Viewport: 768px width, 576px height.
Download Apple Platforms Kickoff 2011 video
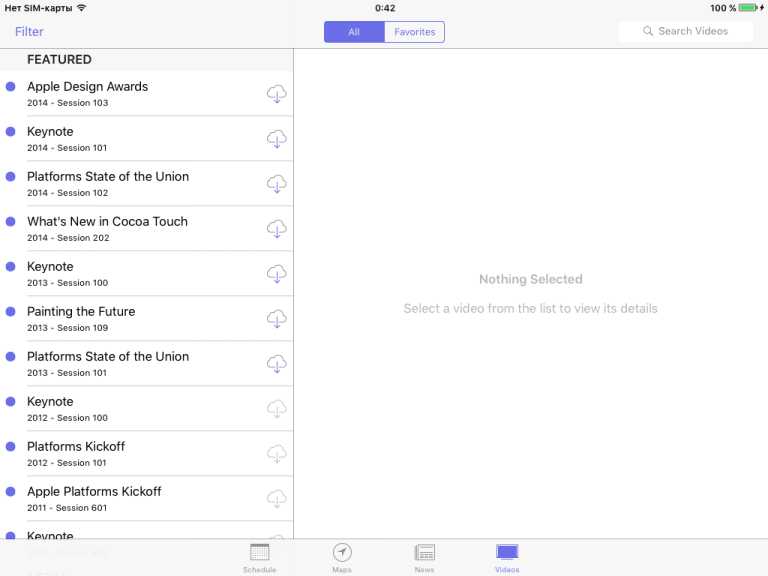pos(277,499)
